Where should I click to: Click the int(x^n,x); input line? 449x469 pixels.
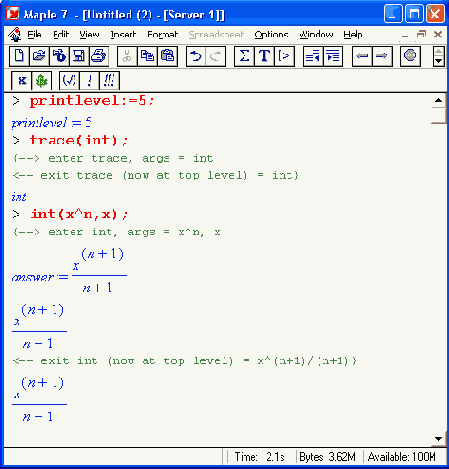click(x=79, y=214)
